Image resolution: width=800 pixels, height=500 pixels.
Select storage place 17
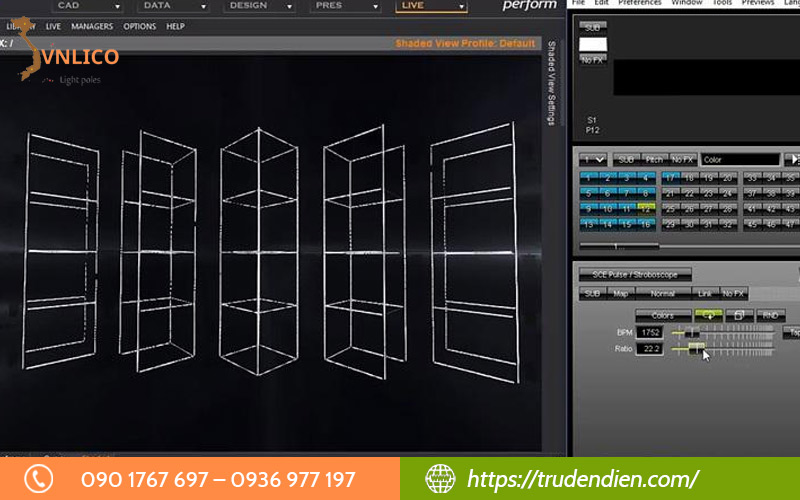tap(670, 178)
